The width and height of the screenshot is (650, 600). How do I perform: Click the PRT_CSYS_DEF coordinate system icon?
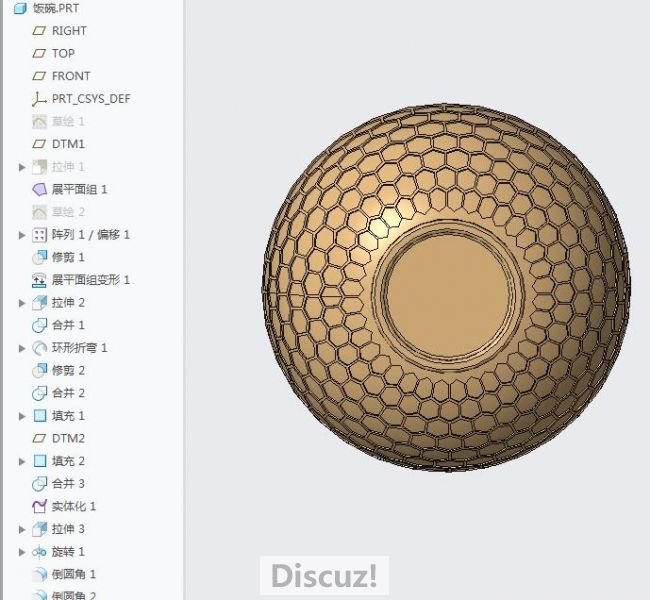coord(39,99)
